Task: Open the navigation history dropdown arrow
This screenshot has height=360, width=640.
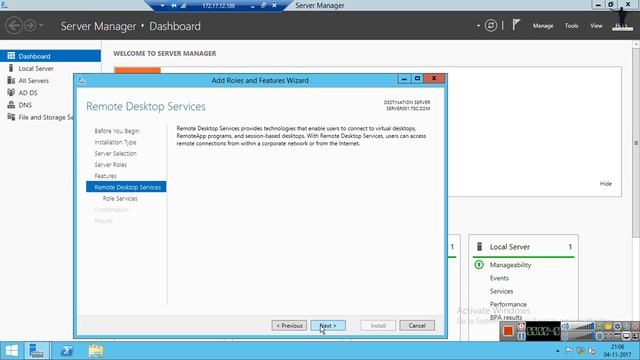Action: point(41,25)
